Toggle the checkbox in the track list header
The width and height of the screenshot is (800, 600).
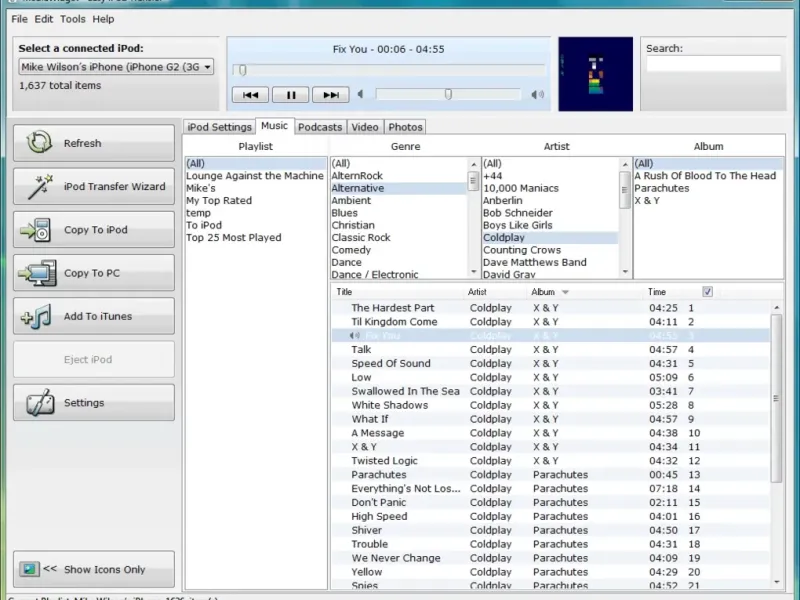(x=708, y=292)
